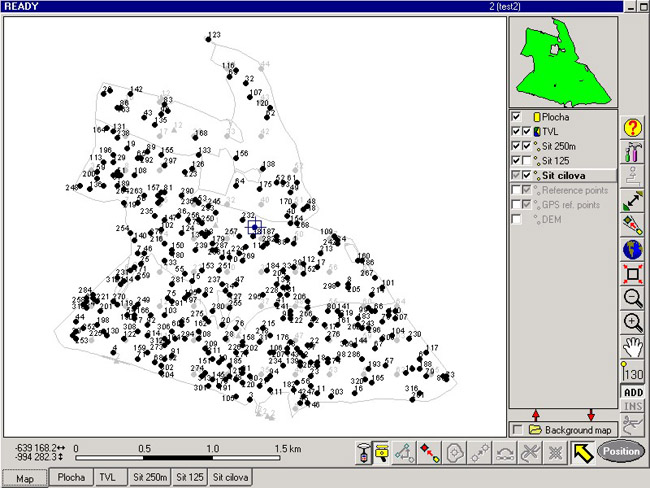Viewport: 650px width, 488px height.
Task: Click the ADD mode button
Action: (x=632, y=393)
